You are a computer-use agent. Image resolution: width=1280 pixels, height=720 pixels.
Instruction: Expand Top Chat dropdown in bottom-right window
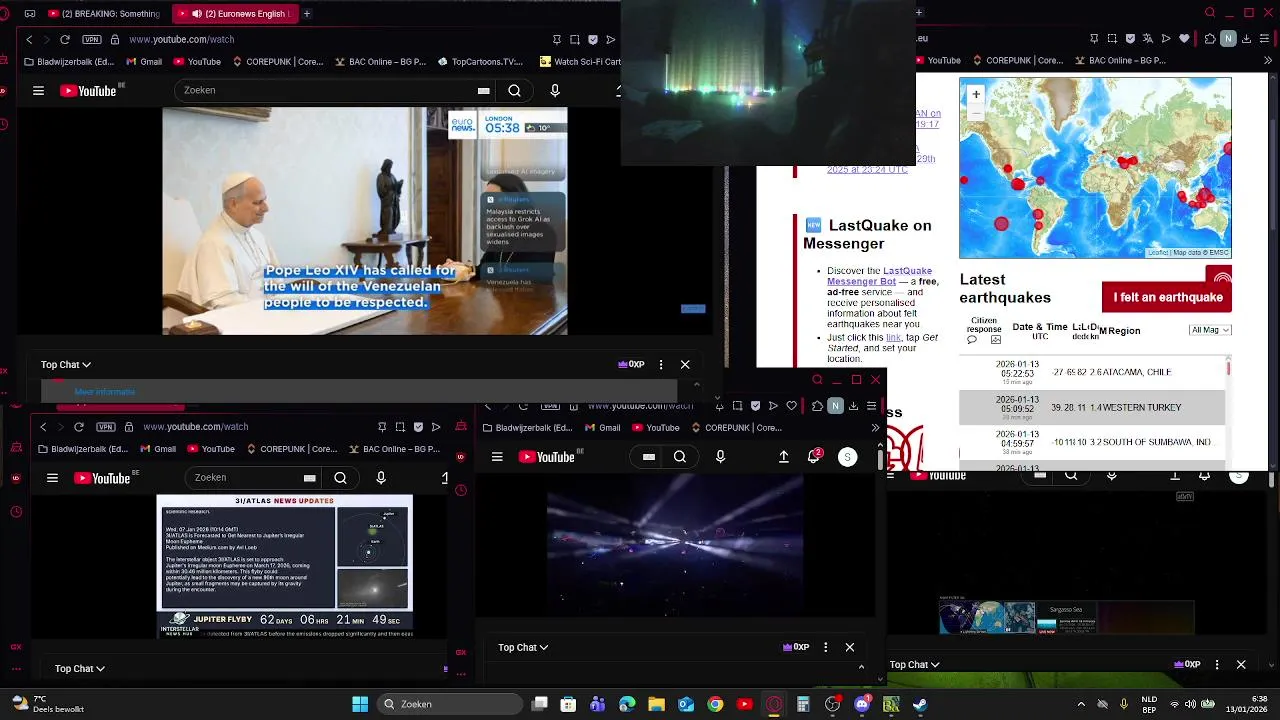[x=915, y=665]
